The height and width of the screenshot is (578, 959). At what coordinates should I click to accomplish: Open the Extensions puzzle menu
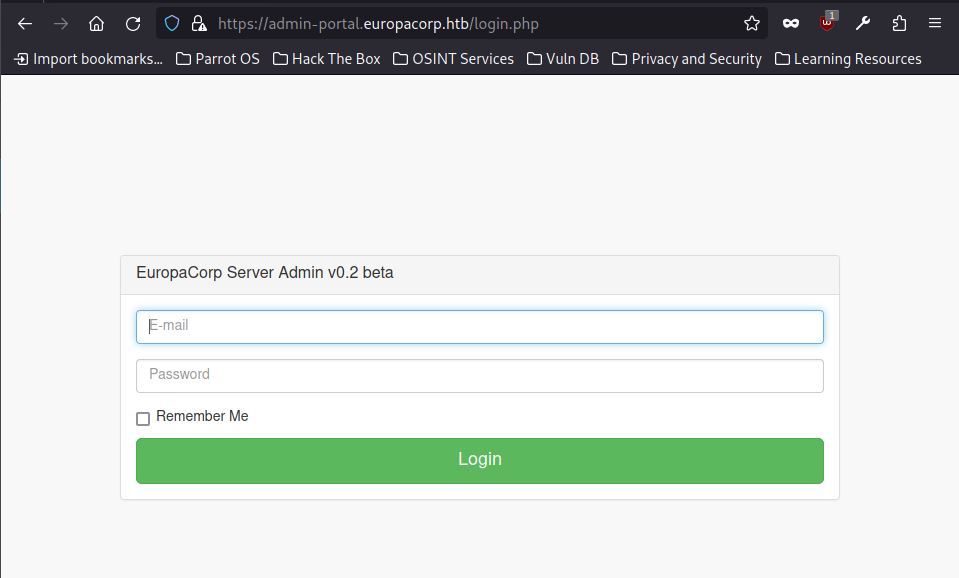899,23
